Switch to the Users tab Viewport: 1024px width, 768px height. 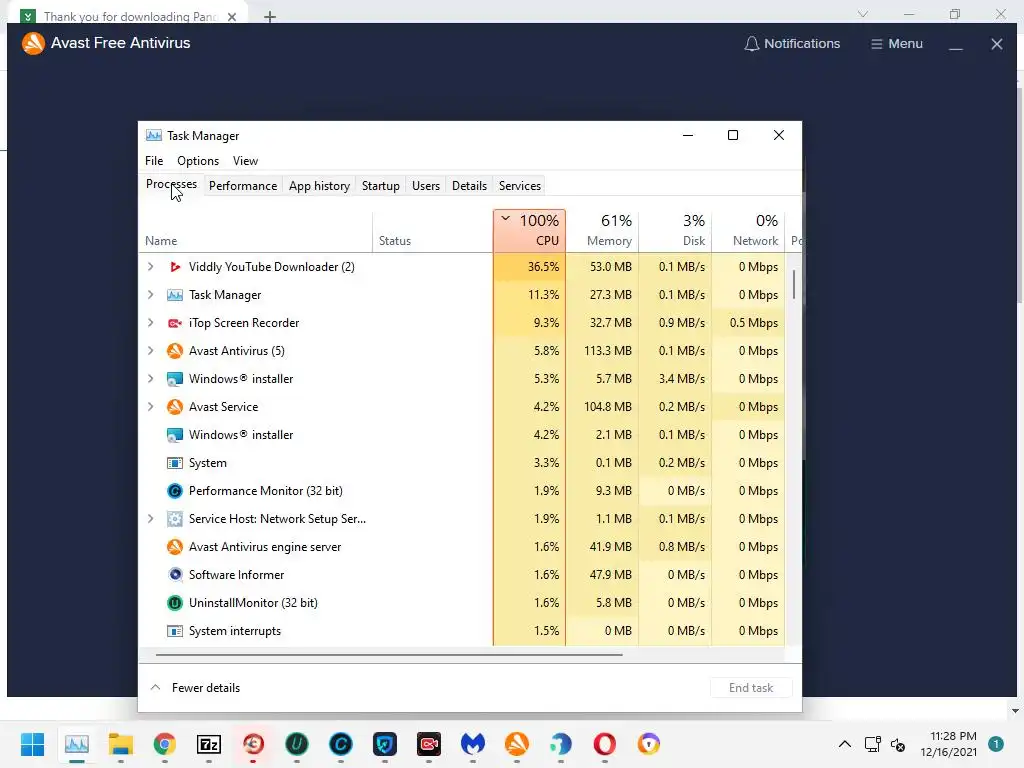tap(426, 186)
